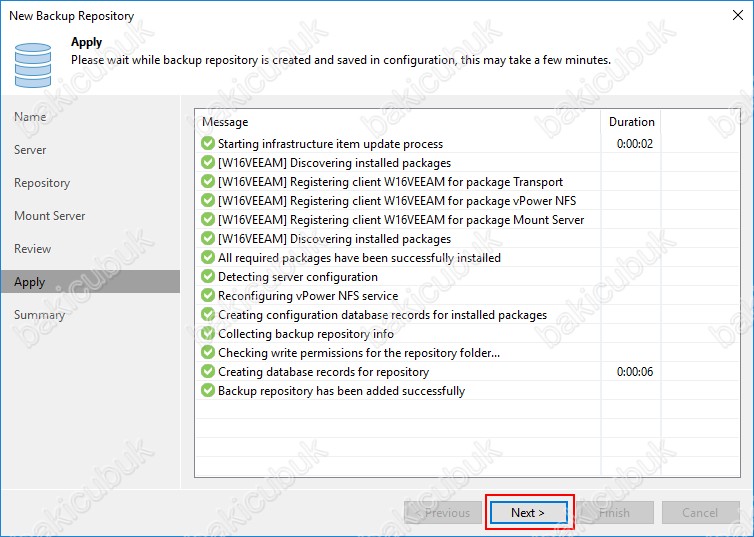Switch to the Review wizard step
This screenshot has width=754, height=537.
click(33, 249)
